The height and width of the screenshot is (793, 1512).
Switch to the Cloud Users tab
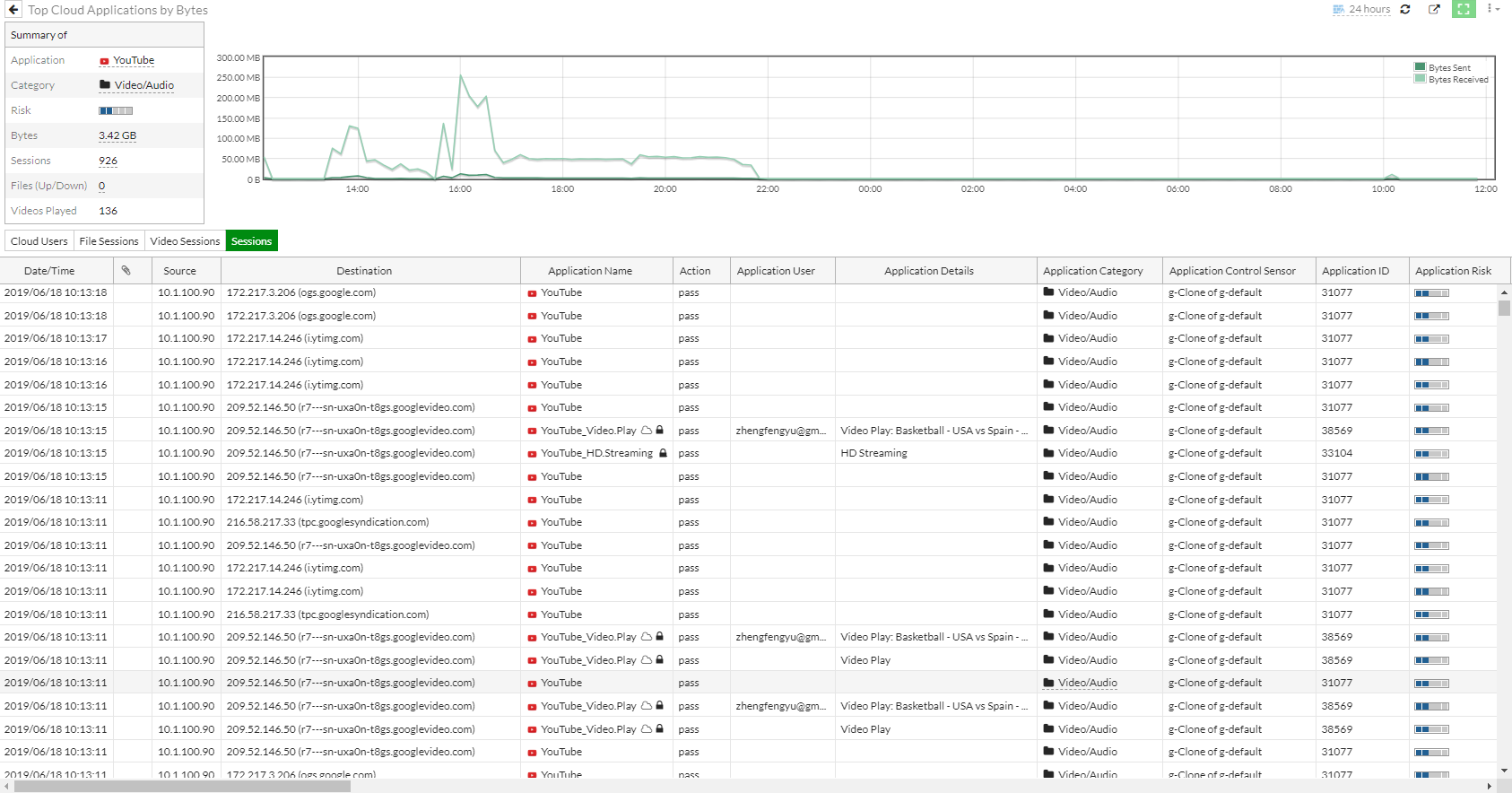click(39, 241)
